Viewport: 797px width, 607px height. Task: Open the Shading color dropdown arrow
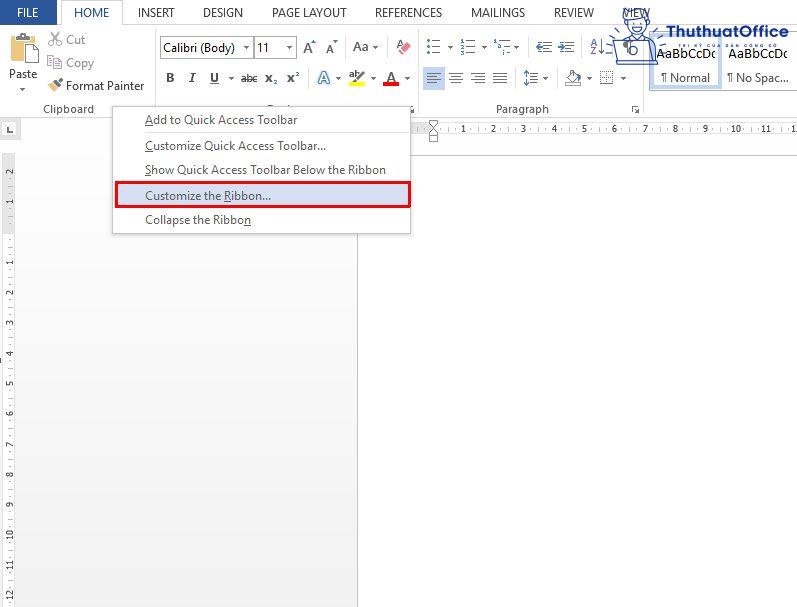pos(589,78)
